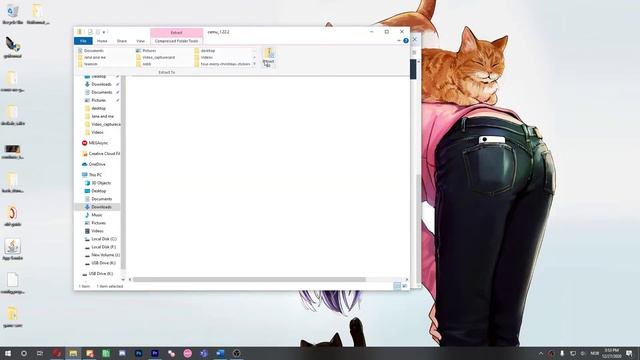The image size is (640, 360).
Task: Click the pink Extract contextual tab
Action: 176,32
